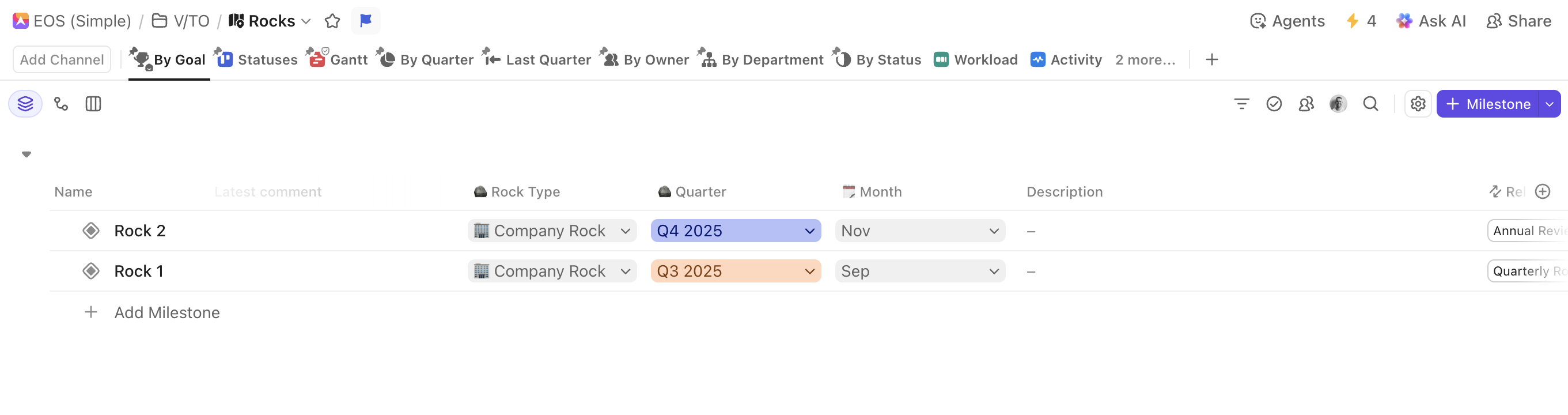Open the columns layout icon

[93, 104]
